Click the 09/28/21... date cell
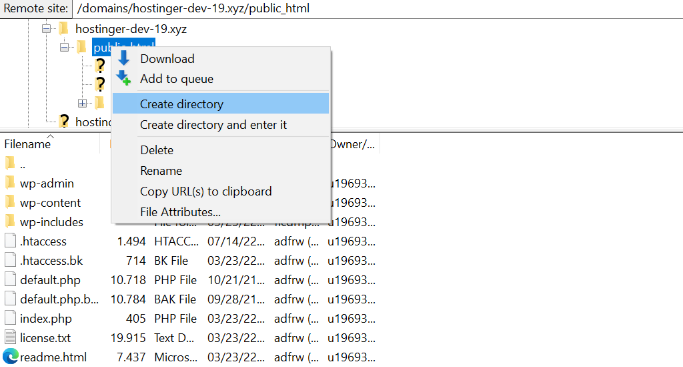This screenshot has width=683, height=367. (236, 299)
